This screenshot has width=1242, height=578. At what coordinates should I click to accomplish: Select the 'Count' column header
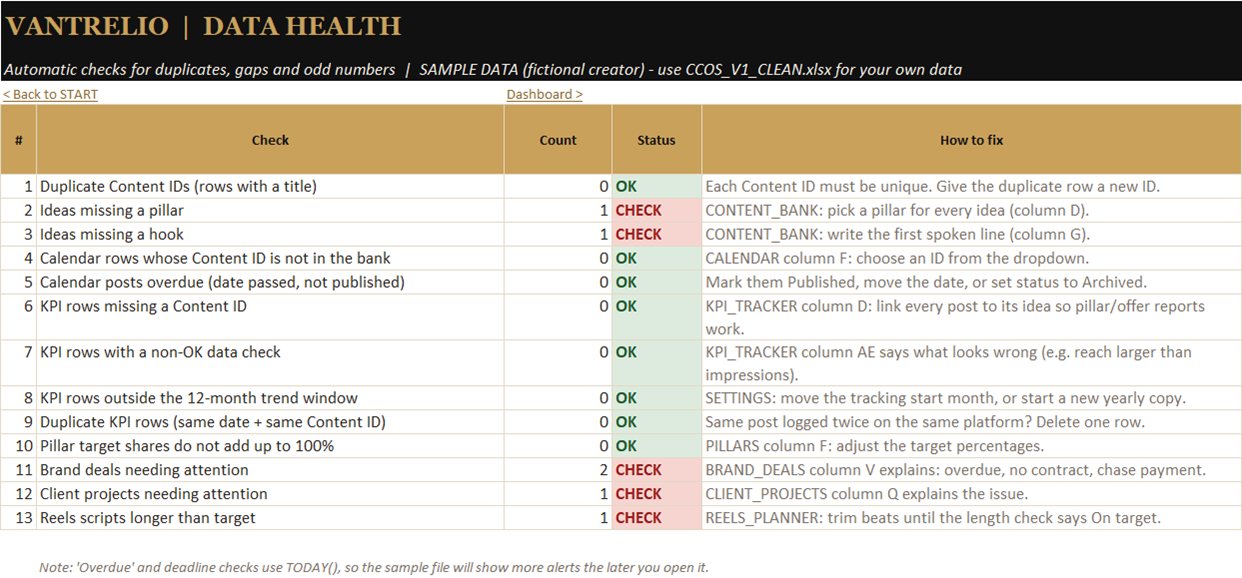point(558,140)
